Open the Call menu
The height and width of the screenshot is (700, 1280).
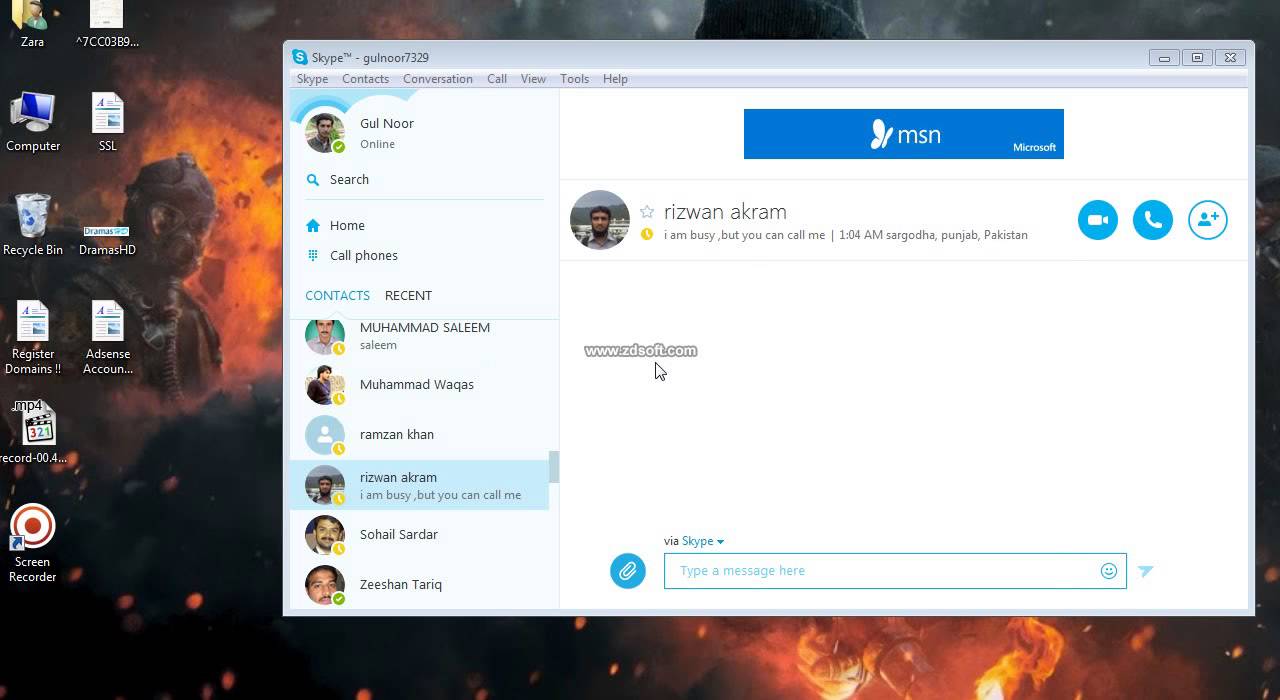coord(497,79)
